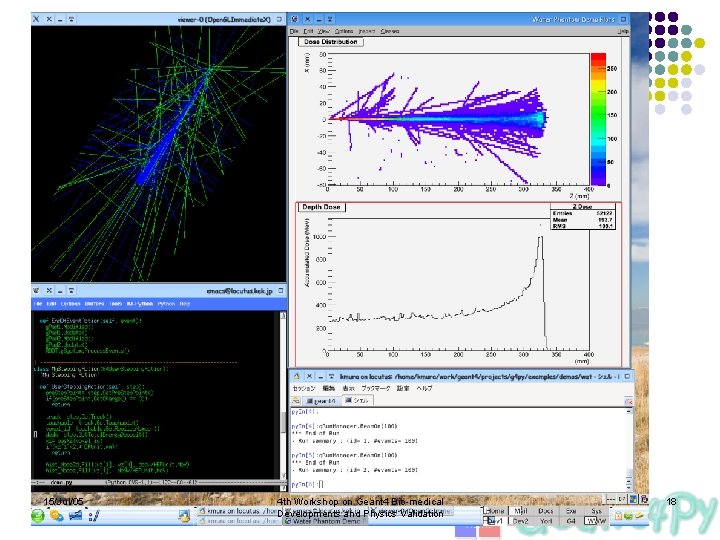The width and height of the screenshot is (720, 540).
Task: Open View menu in Water Phantom window
Action: (324, 31)
